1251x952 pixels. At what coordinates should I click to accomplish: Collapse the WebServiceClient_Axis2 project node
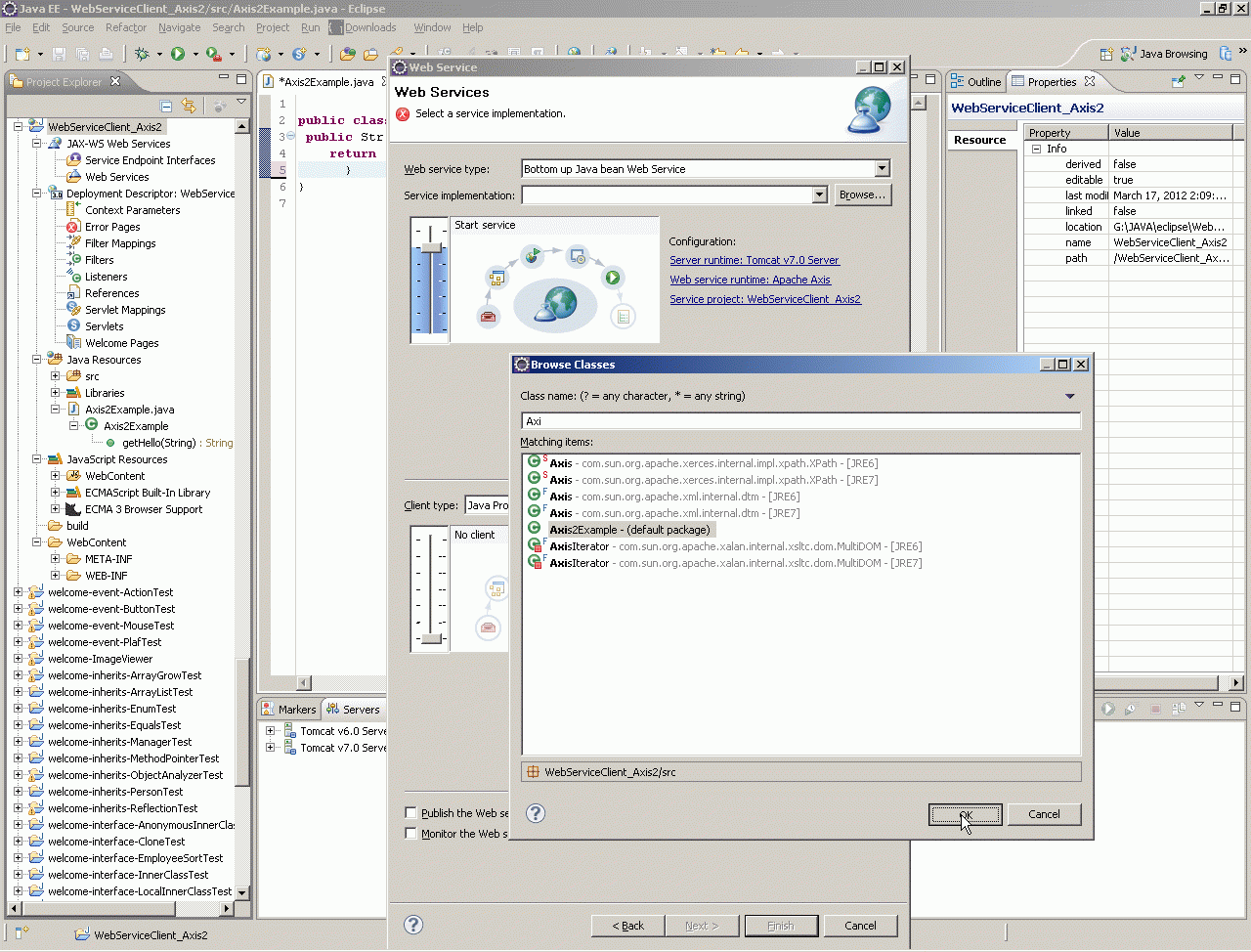(x=19, y=127)
